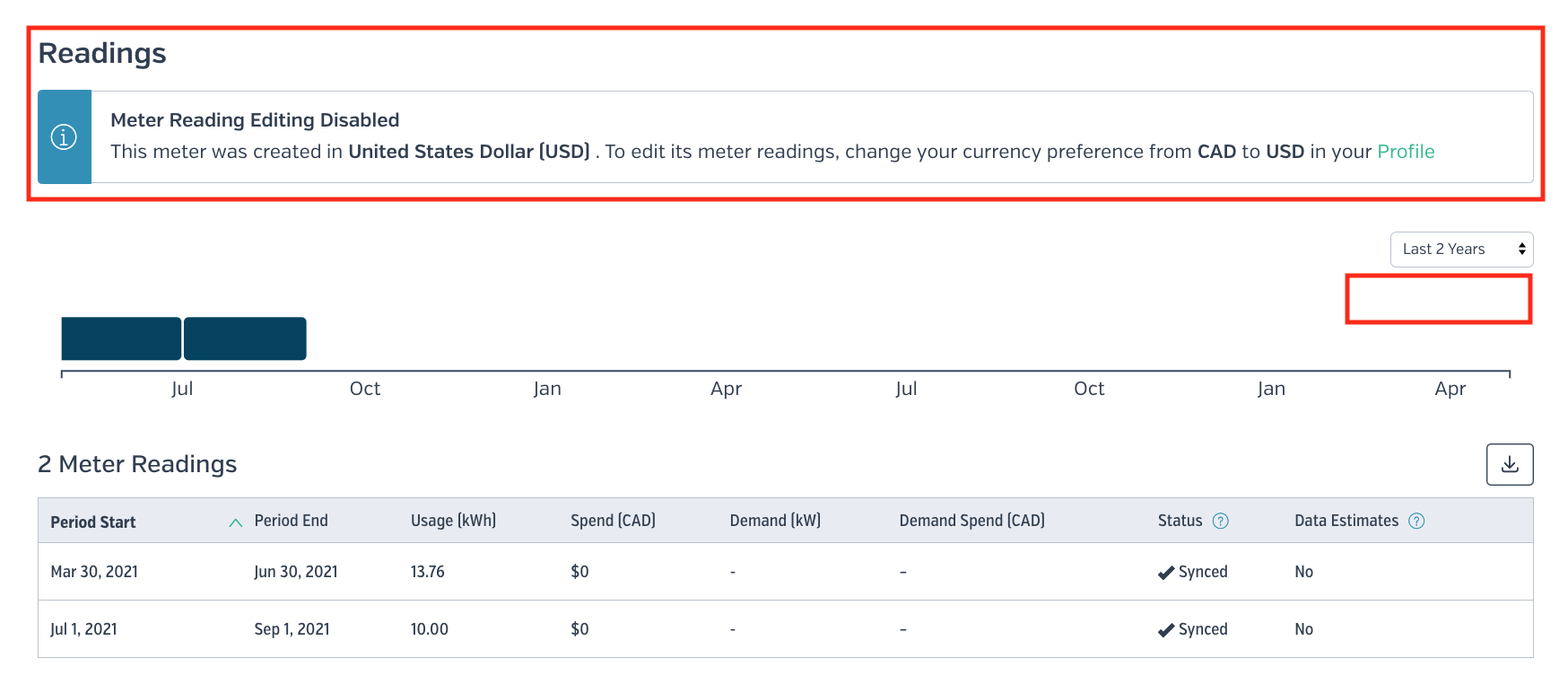Click the 10.00 usage value
The height and width of the screenshot is (693, 1568).
pyautogui.click(x=429, y=629)
